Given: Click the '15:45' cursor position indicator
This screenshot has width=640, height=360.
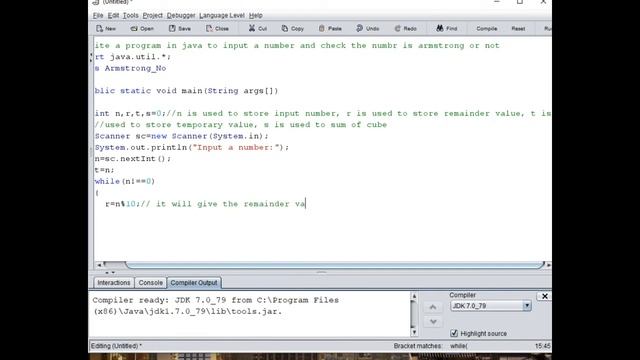Looking at the screenshot, I should point(543,346).
